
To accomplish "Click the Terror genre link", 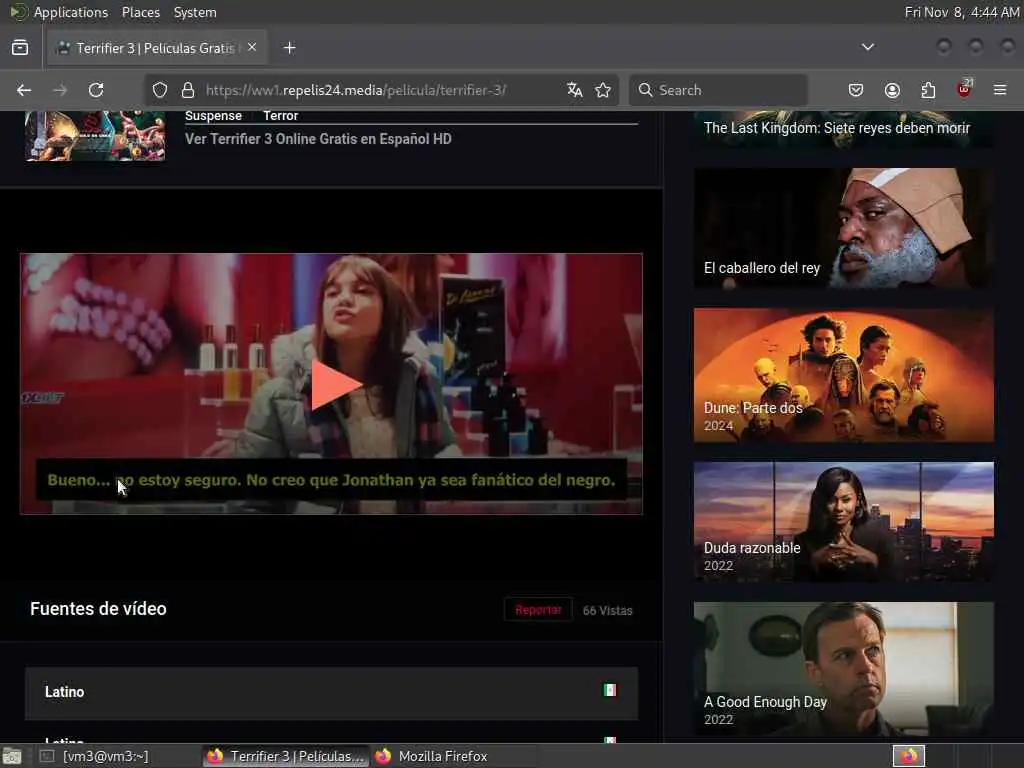I will pos(280,116).
